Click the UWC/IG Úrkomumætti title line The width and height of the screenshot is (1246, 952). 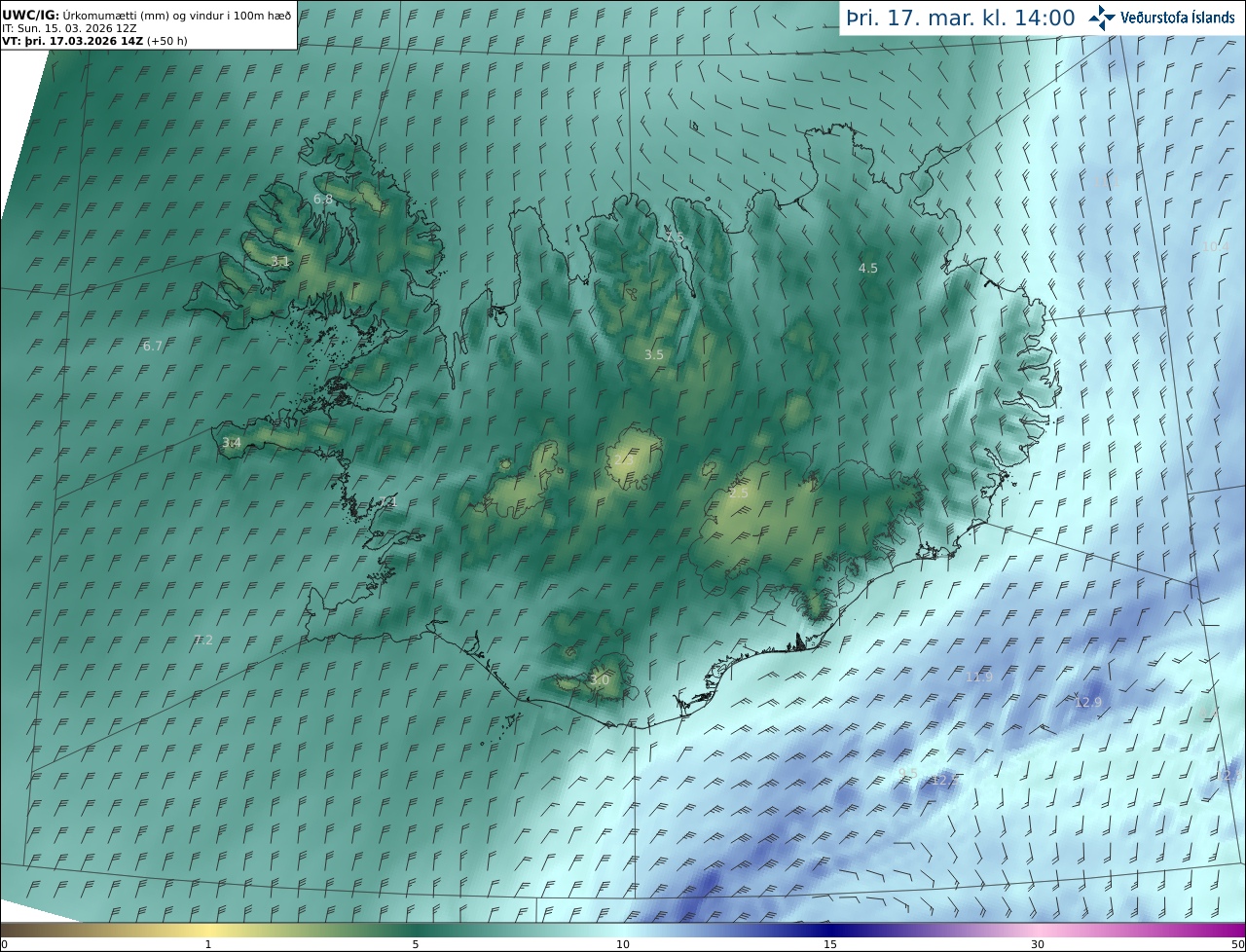tap(146, 15)
